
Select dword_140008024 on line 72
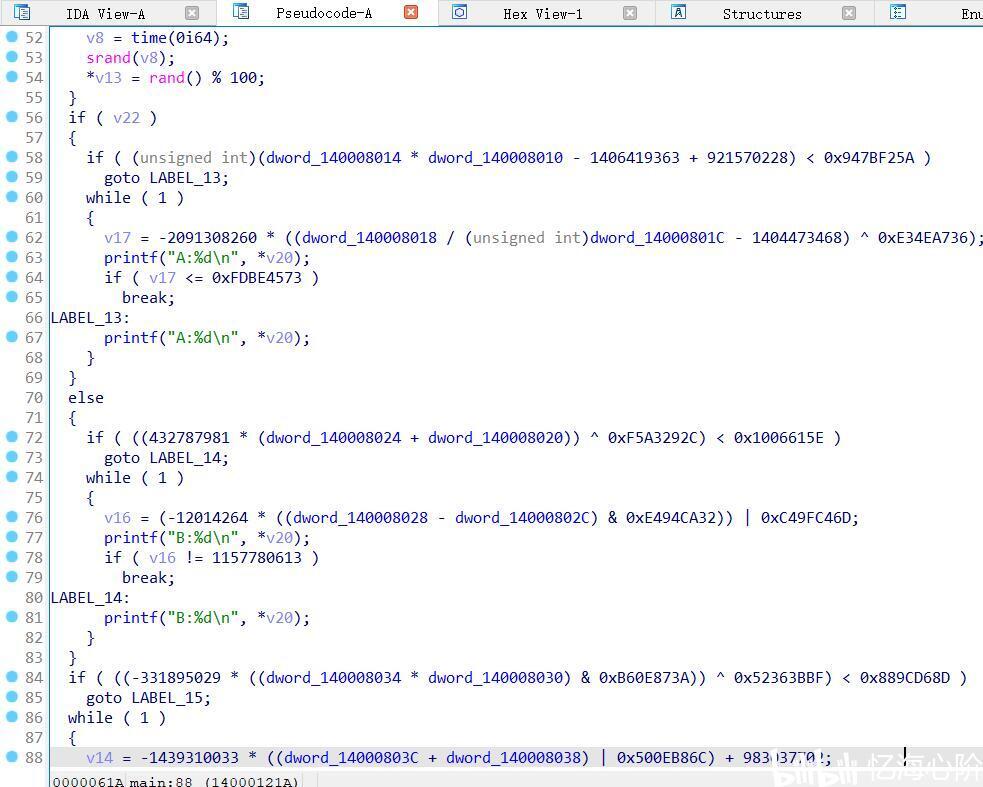pyautogui.click(x=334, y=438)
